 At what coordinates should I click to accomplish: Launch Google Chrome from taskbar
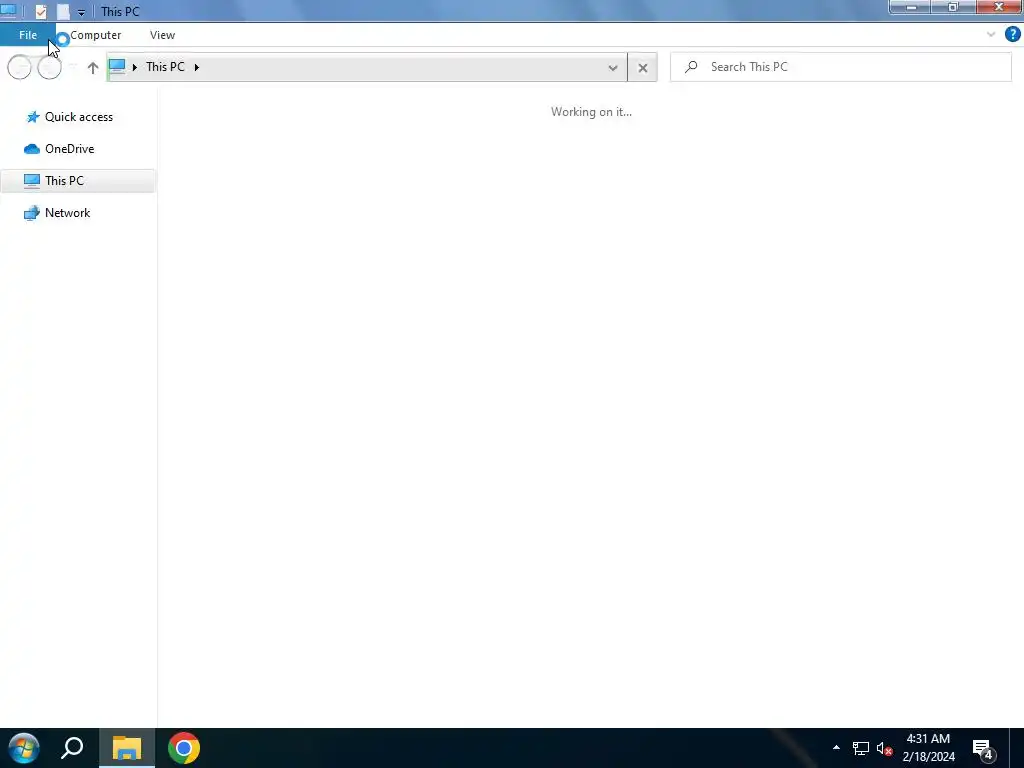[x=184, y=748]
